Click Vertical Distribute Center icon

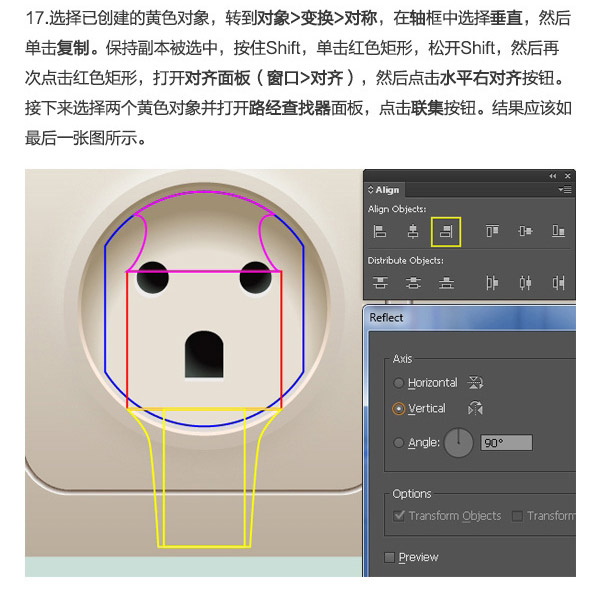[413, 283]
